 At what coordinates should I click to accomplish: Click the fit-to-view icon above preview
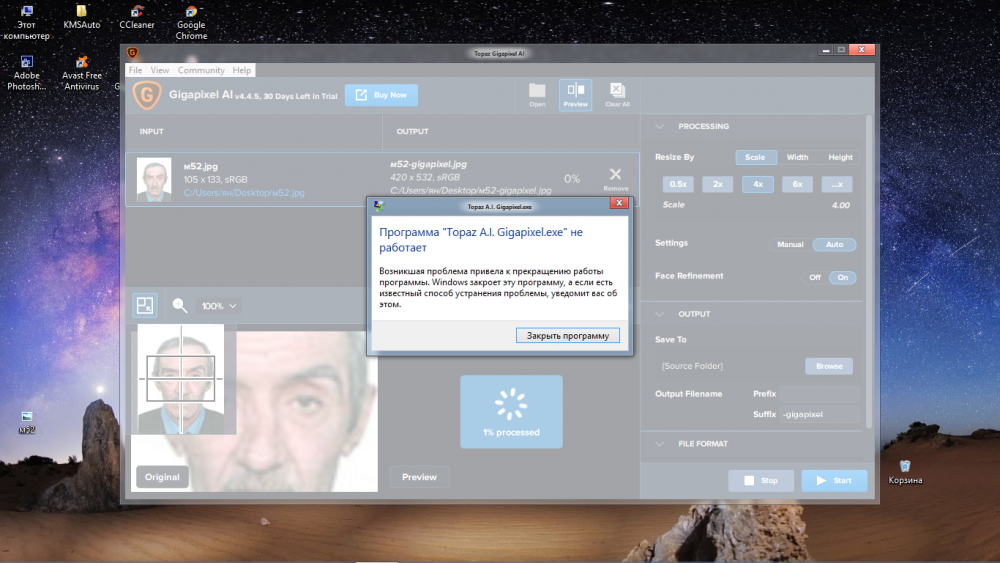tap(145, 306)
